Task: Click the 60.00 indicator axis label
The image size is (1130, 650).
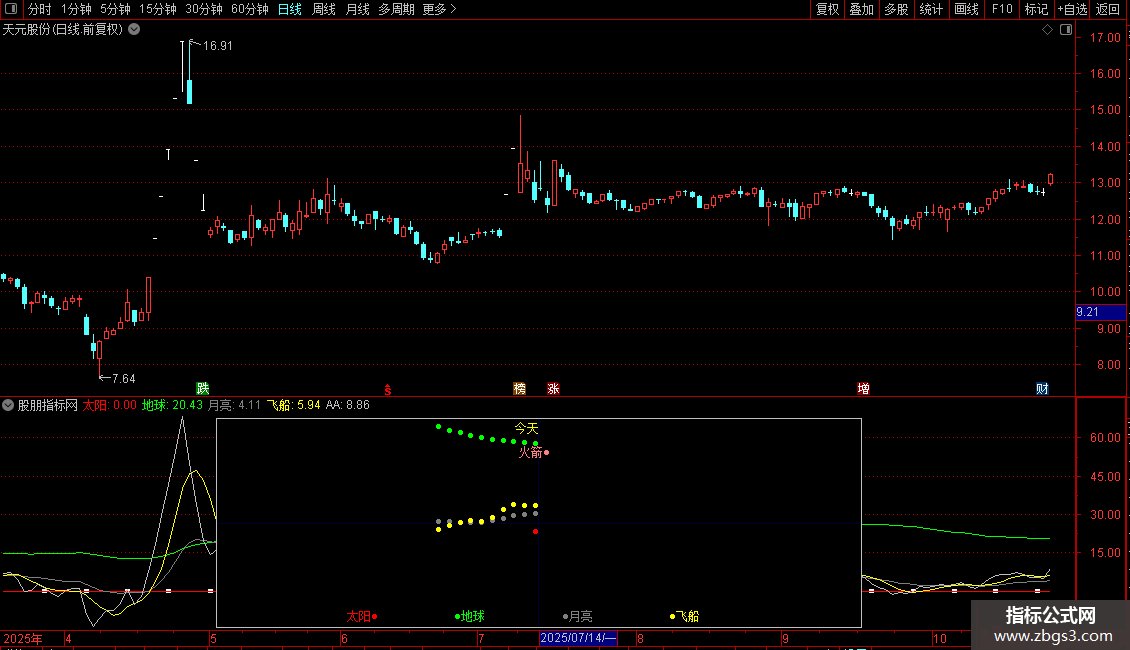Action: [1105, 437]
